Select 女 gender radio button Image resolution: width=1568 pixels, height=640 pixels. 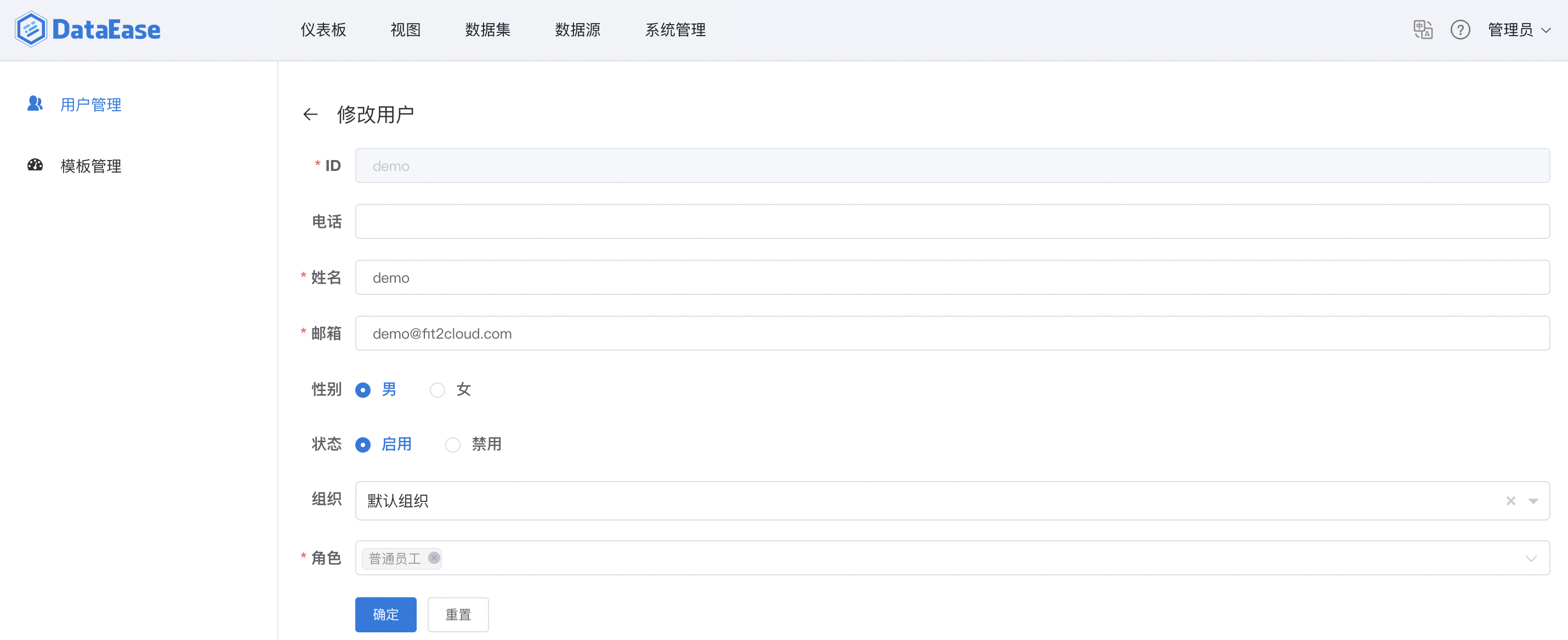[x=437, y=390]
